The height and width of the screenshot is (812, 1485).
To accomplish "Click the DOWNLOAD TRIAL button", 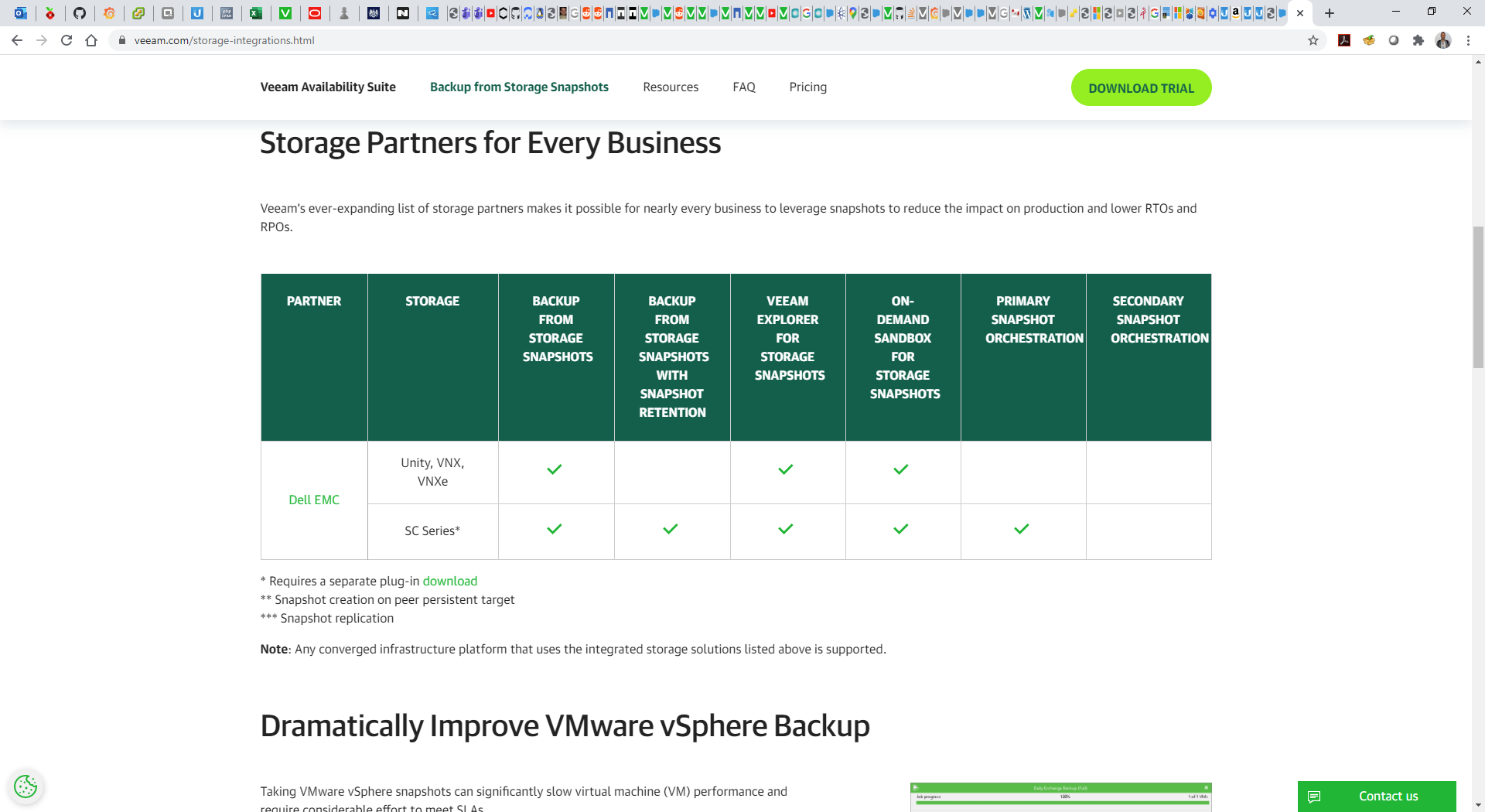I will click(1141, 87).
